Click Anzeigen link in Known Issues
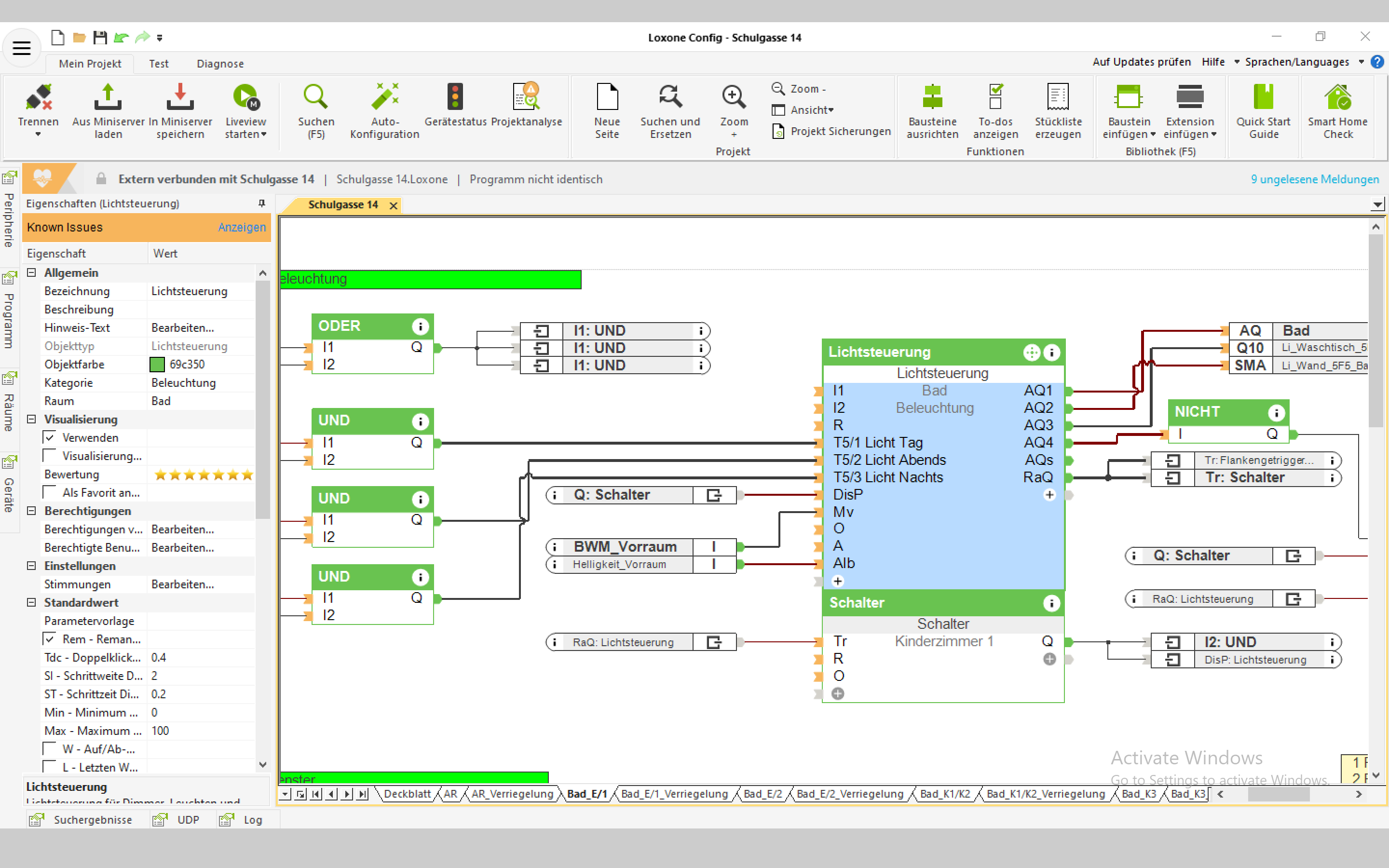 [242, 227]
